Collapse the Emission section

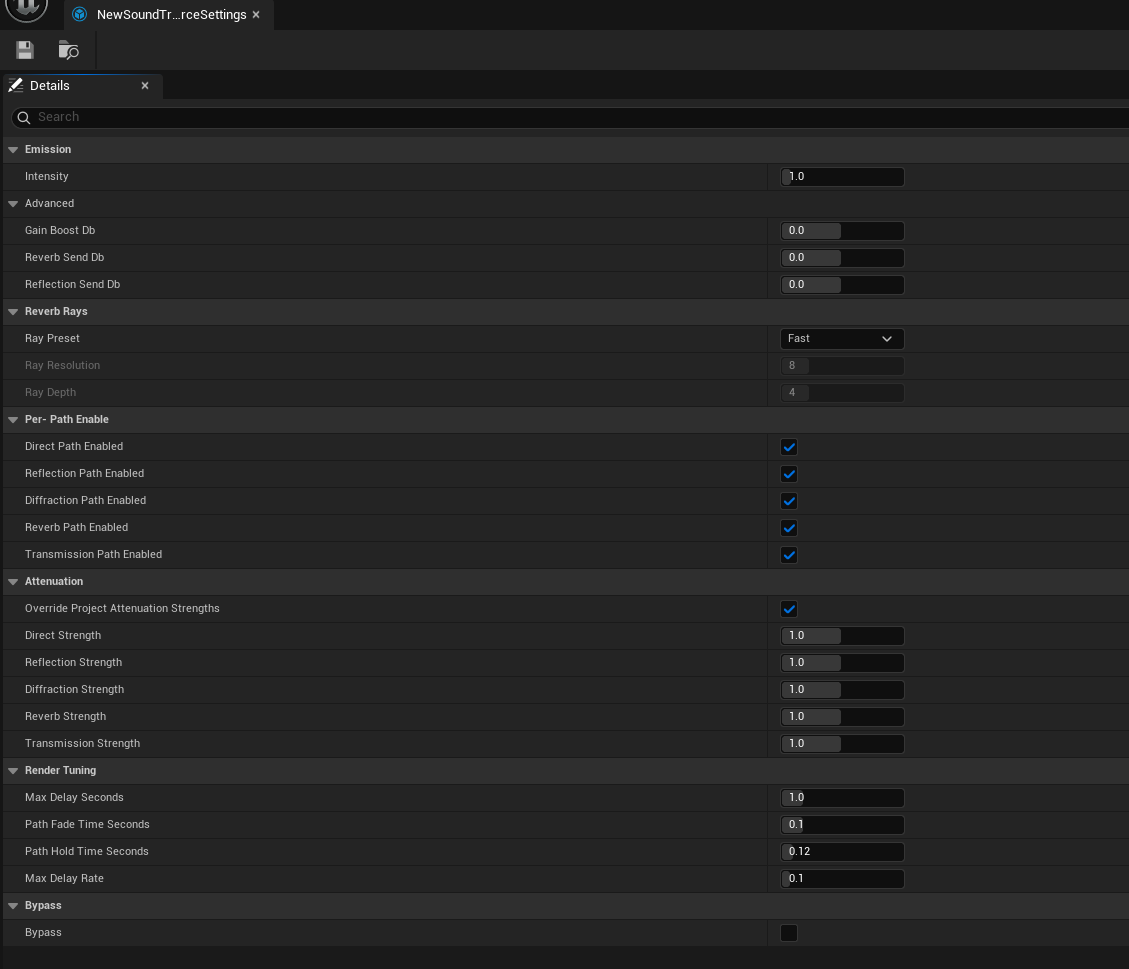(x=13, y=150)
